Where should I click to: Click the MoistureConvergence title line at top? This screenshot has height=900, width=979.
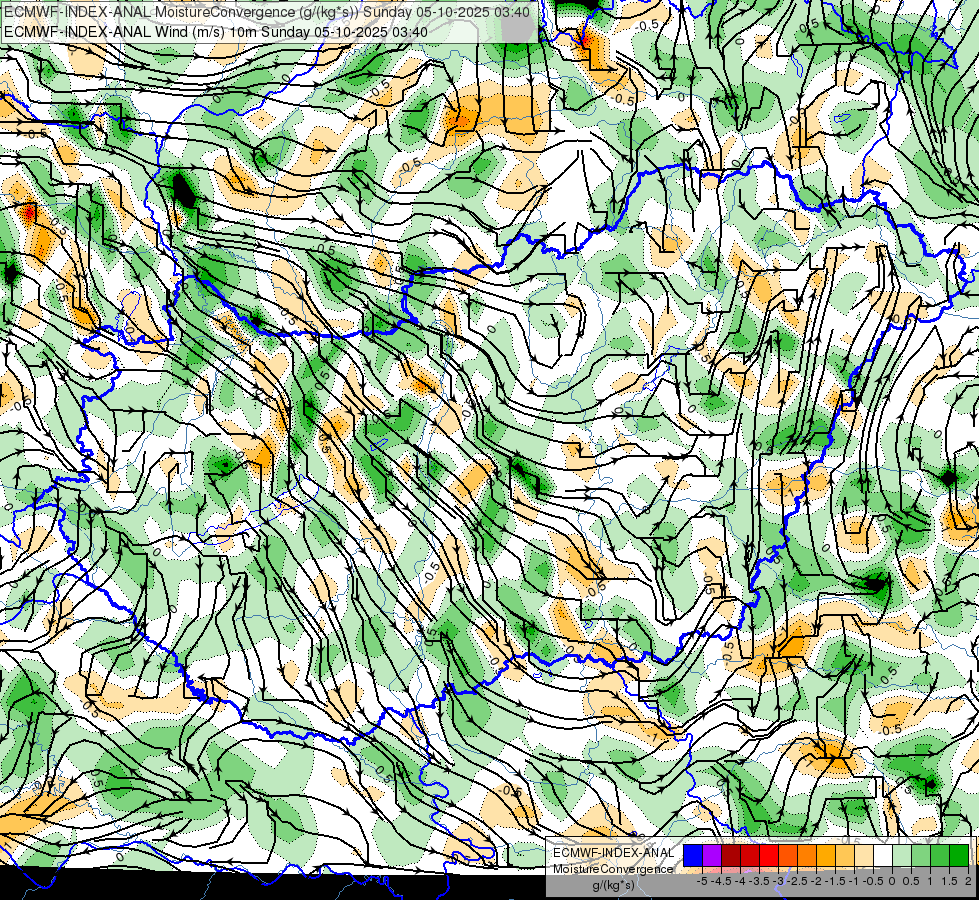(267, 12)
